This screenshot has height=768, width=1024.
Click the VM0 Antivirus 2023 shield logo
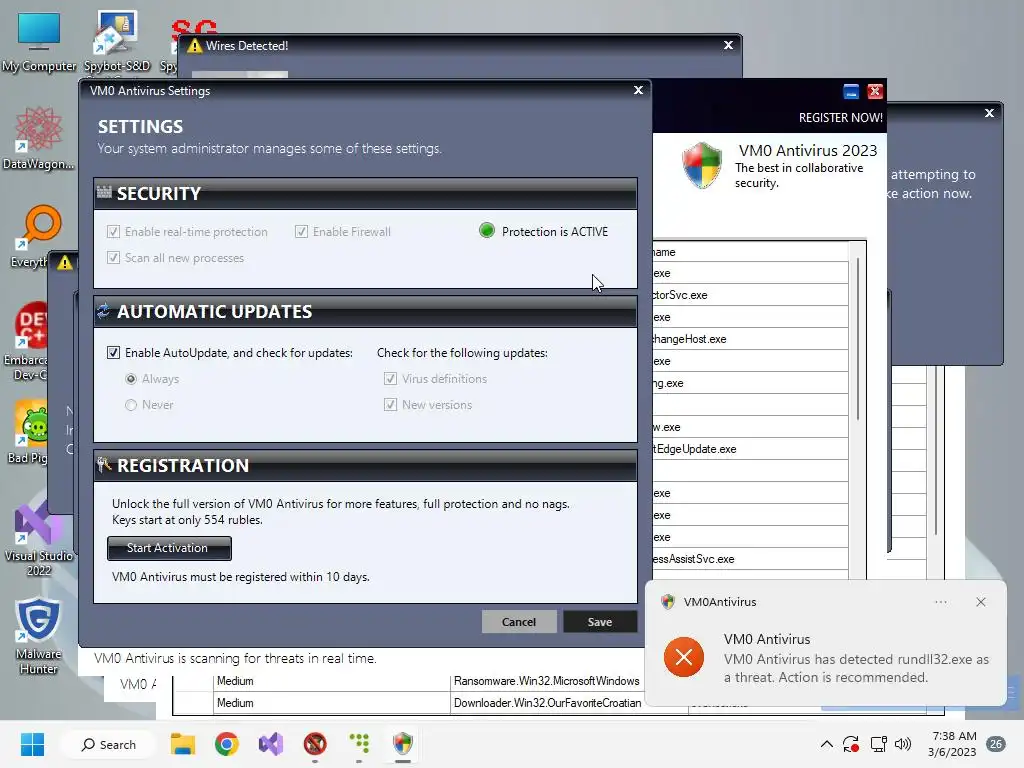[702, 165]
